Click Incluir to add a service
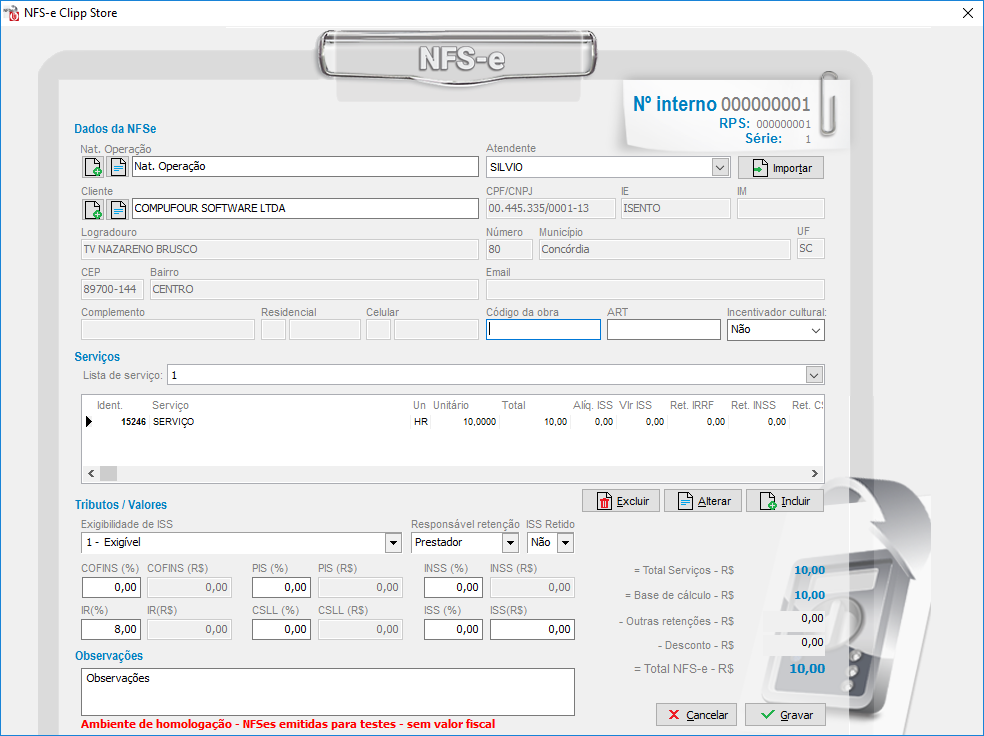Screen dimensions: 984x736 point(785,501)
